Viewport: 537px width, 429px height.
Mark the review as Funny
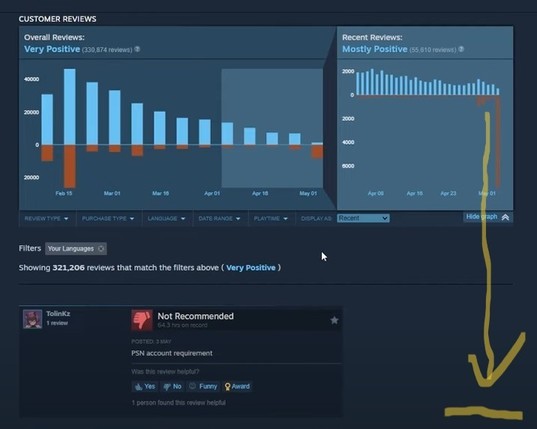tap(203, 387)
